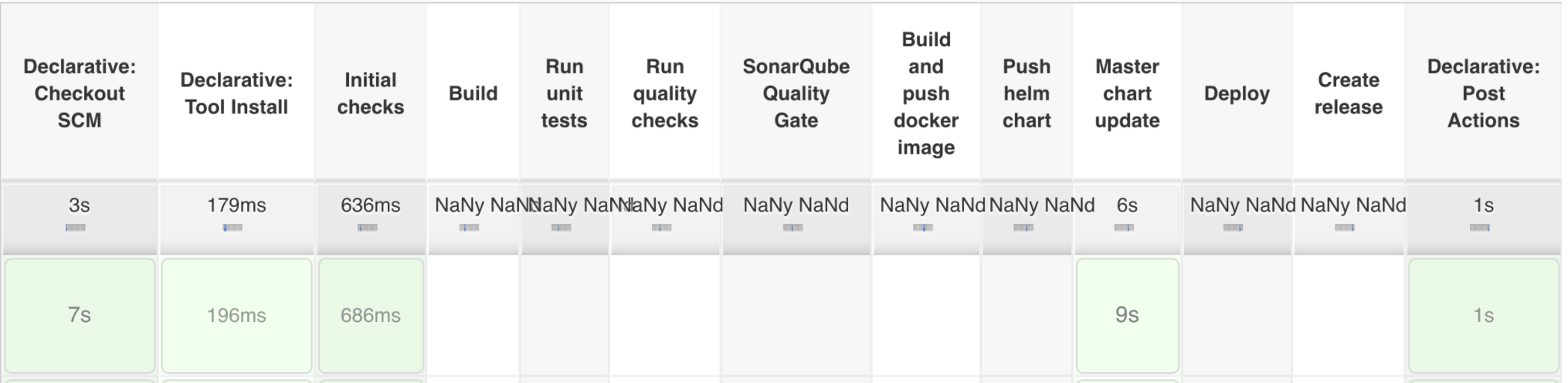Click progress bar under 3s average
This screenshot has width=1568, height=383.
coord(76,228)
